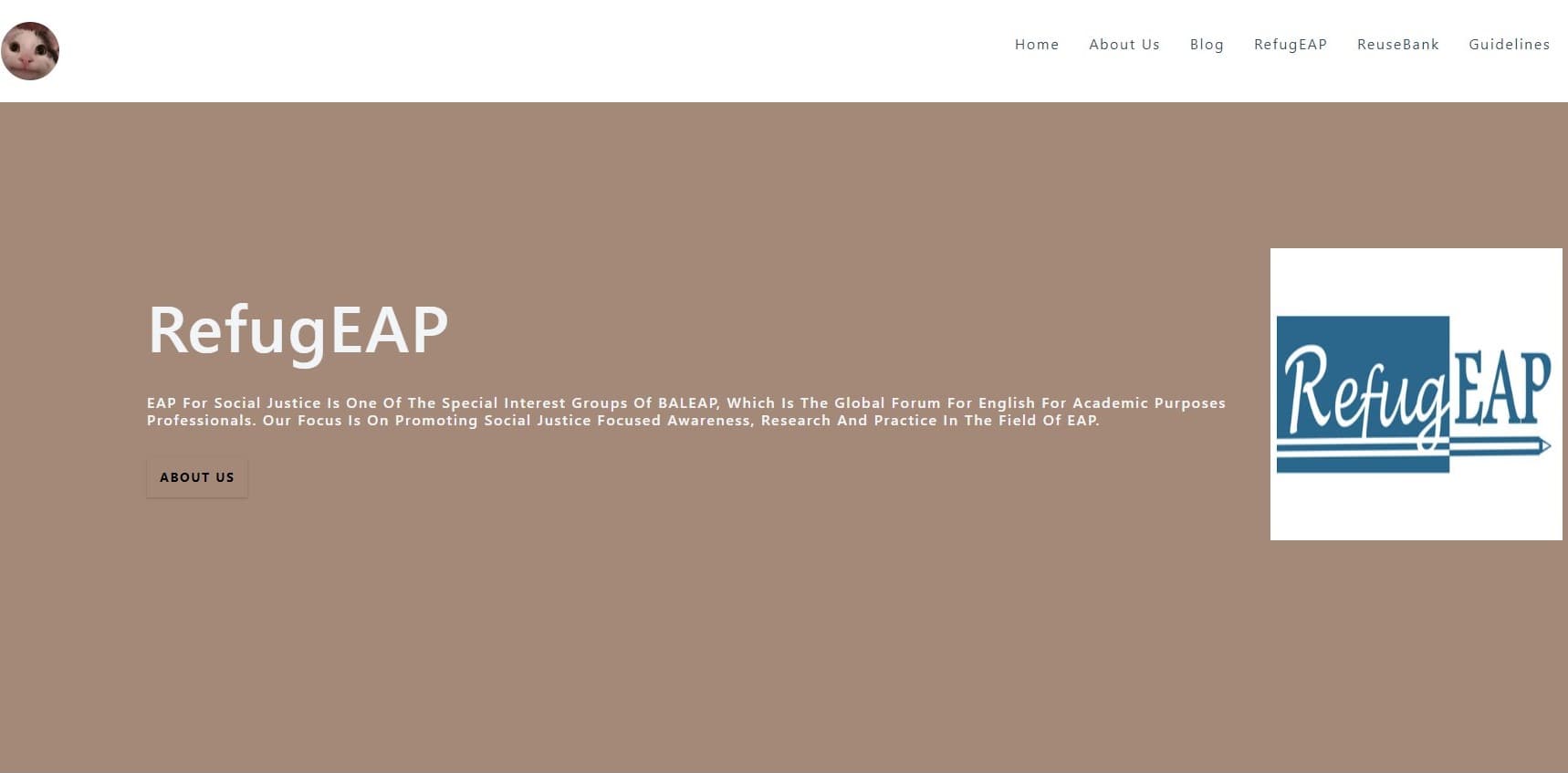Viewport: 1568px width, 773px height.
Task: Click the RefugEAP logo image
Action: 1416,394
